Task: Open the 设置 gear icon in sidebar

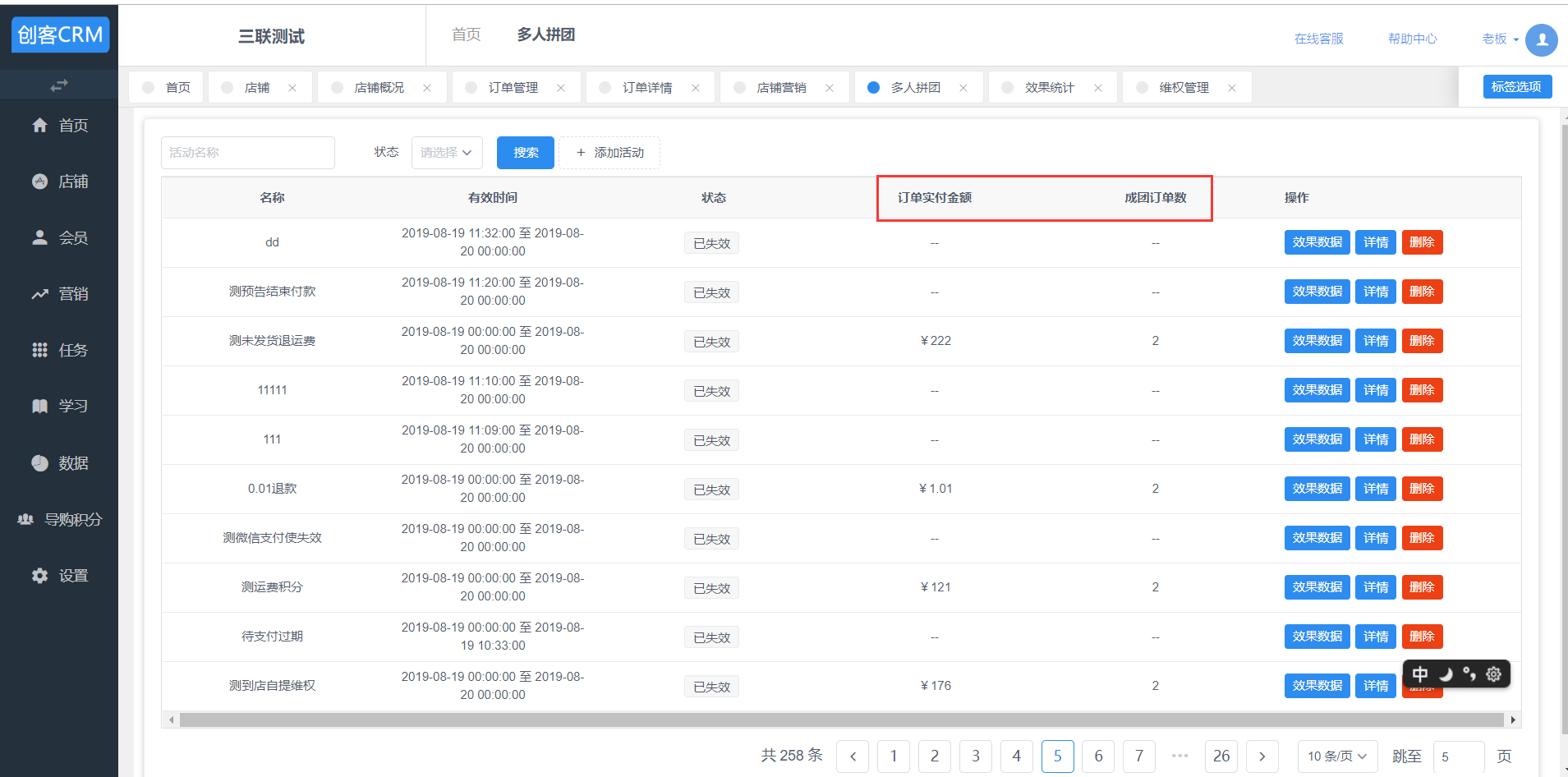Action: [x=39, y=576]
